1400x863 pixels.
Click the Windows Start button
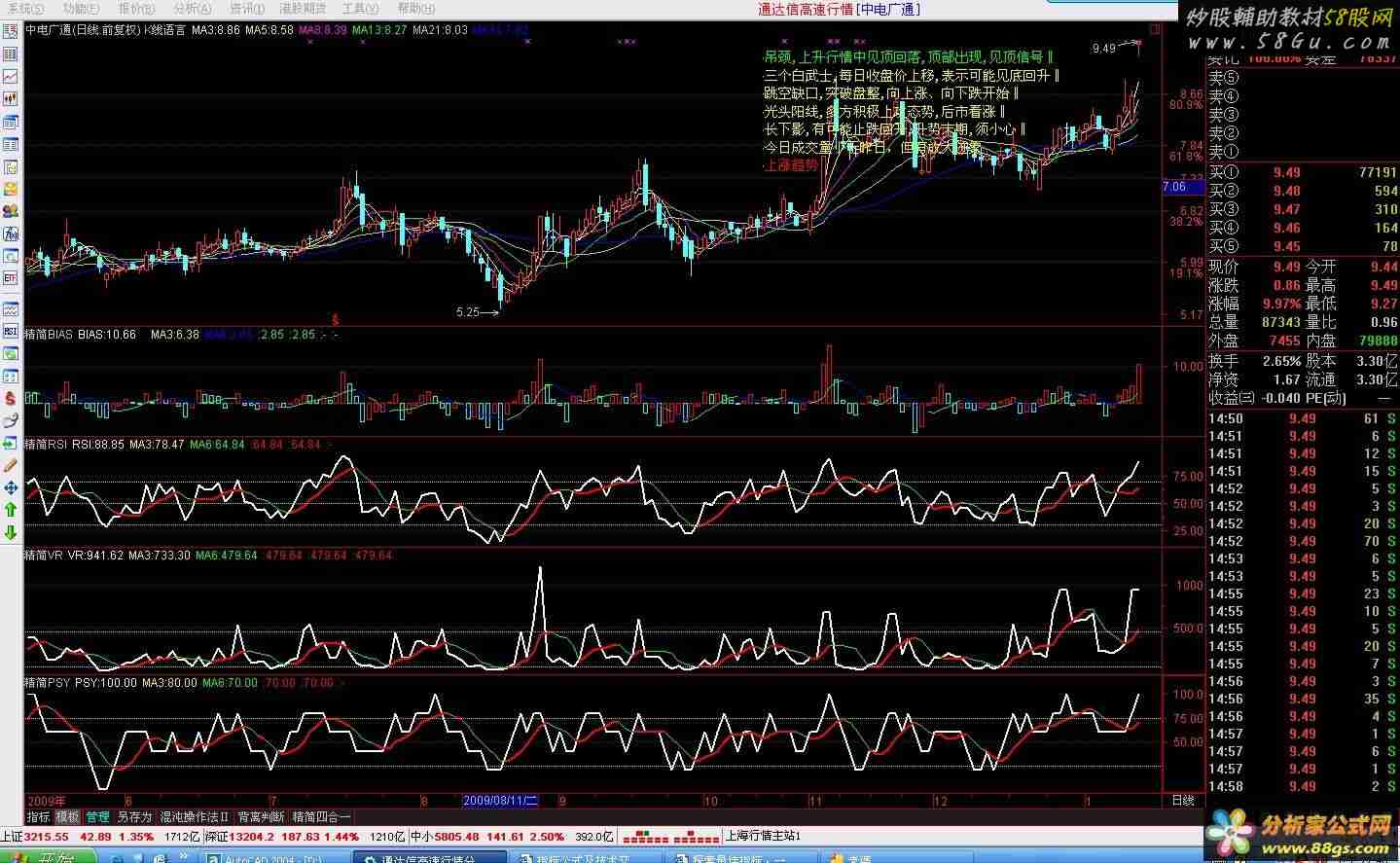click(x=47, y=856)
